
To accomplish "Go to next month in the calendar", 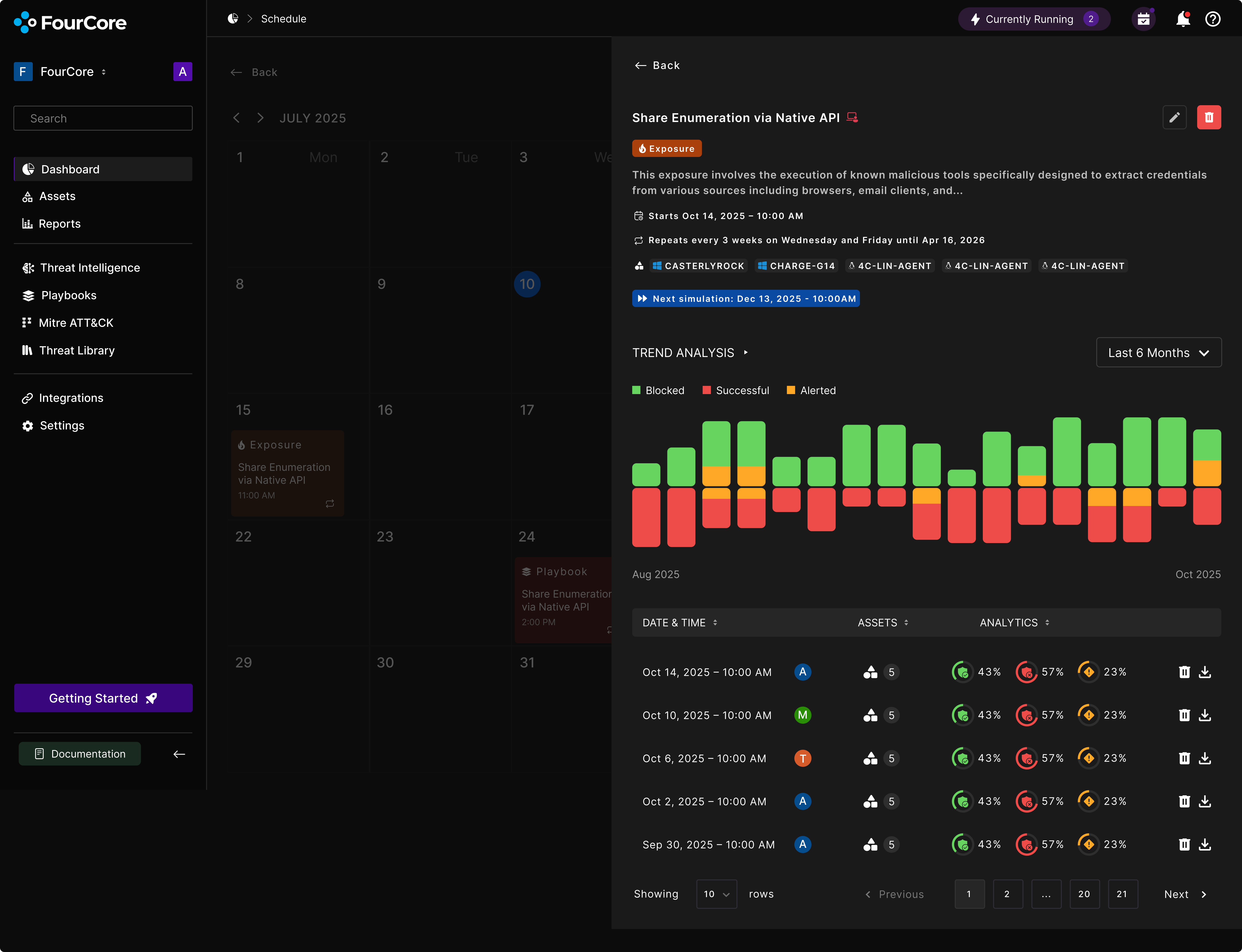I will [x=260, y=118].
